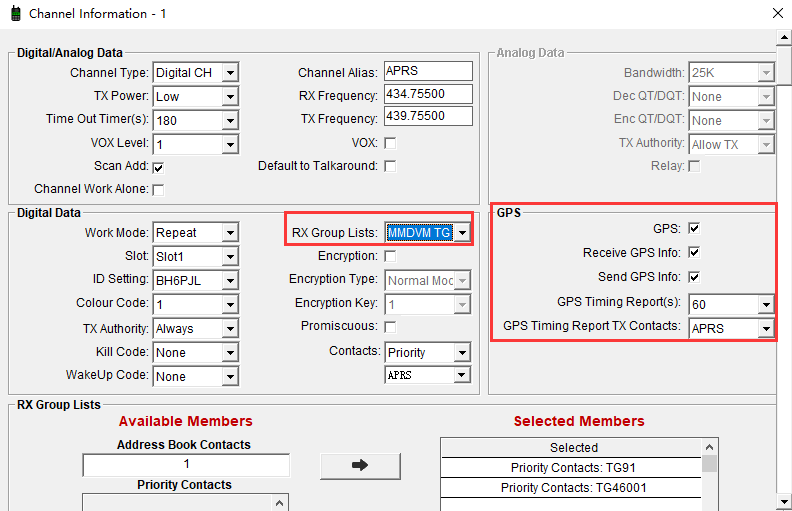Close the Channel Information window
The width and height of the screenshot is (792, 511).
[777, 14]
